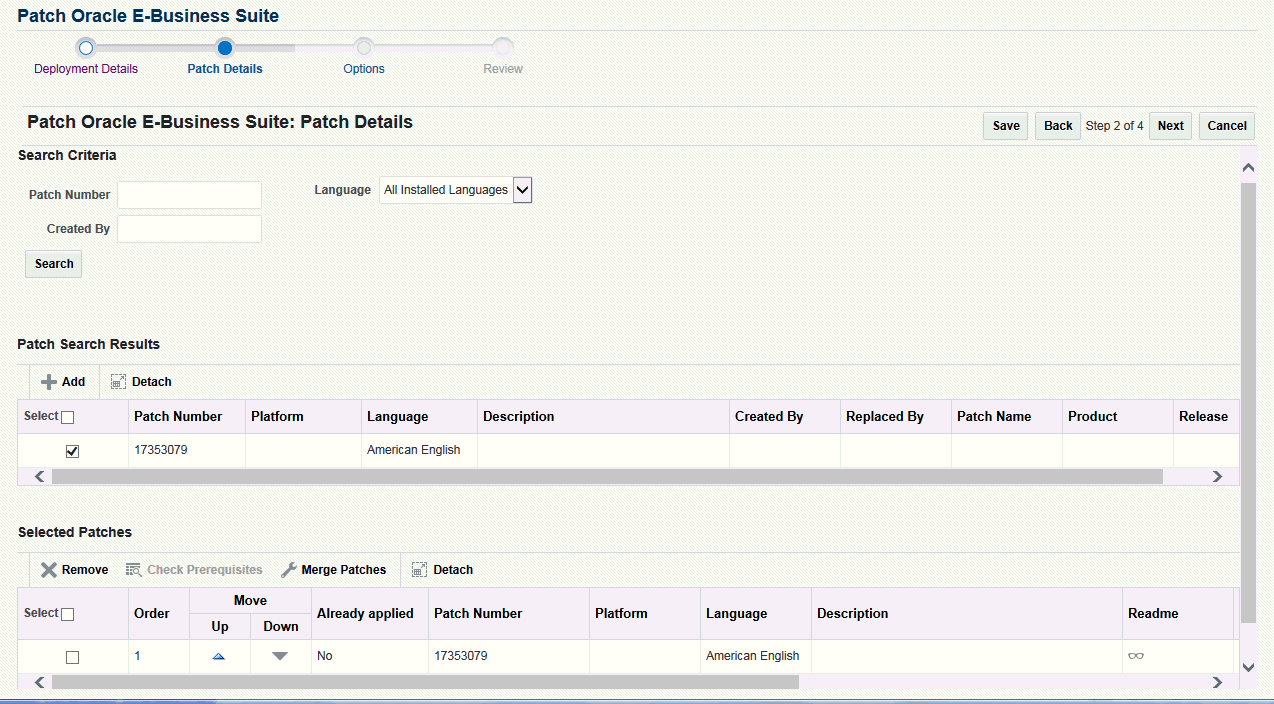This screenshot has height=704, width=1274.
Task: Click the page vertical scrollbar up arrow
Action: [x=1248, y=169]
